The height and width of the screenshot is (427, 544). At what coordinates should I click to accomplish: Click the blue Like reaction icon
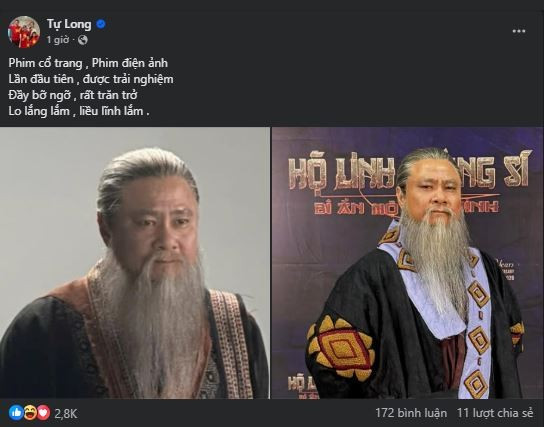click(x=16, y=413)
